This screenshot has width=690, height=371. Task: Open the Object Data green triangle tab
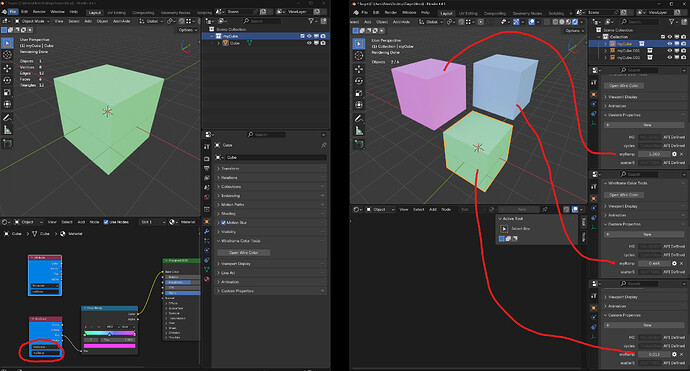coord(207,269)
